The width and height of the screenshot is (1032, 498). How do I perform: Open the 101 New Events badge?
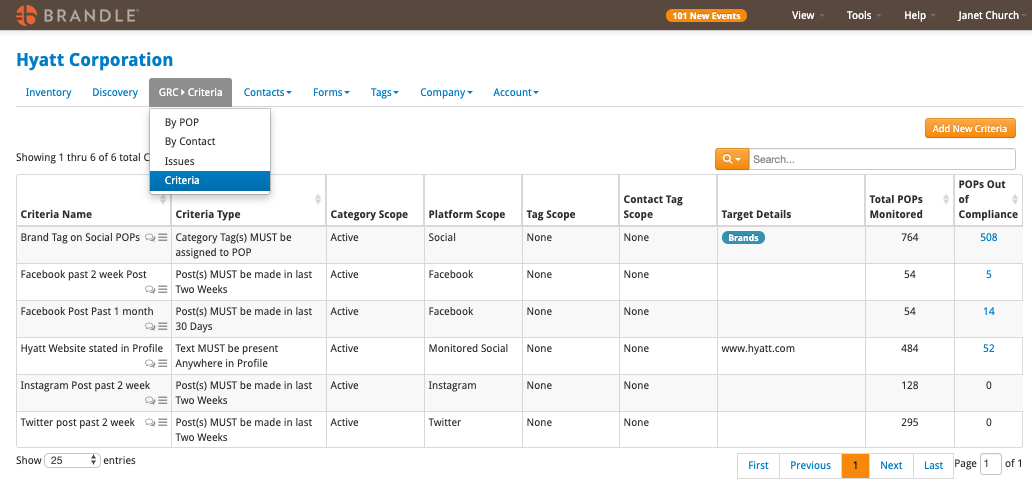coord(706,16)
